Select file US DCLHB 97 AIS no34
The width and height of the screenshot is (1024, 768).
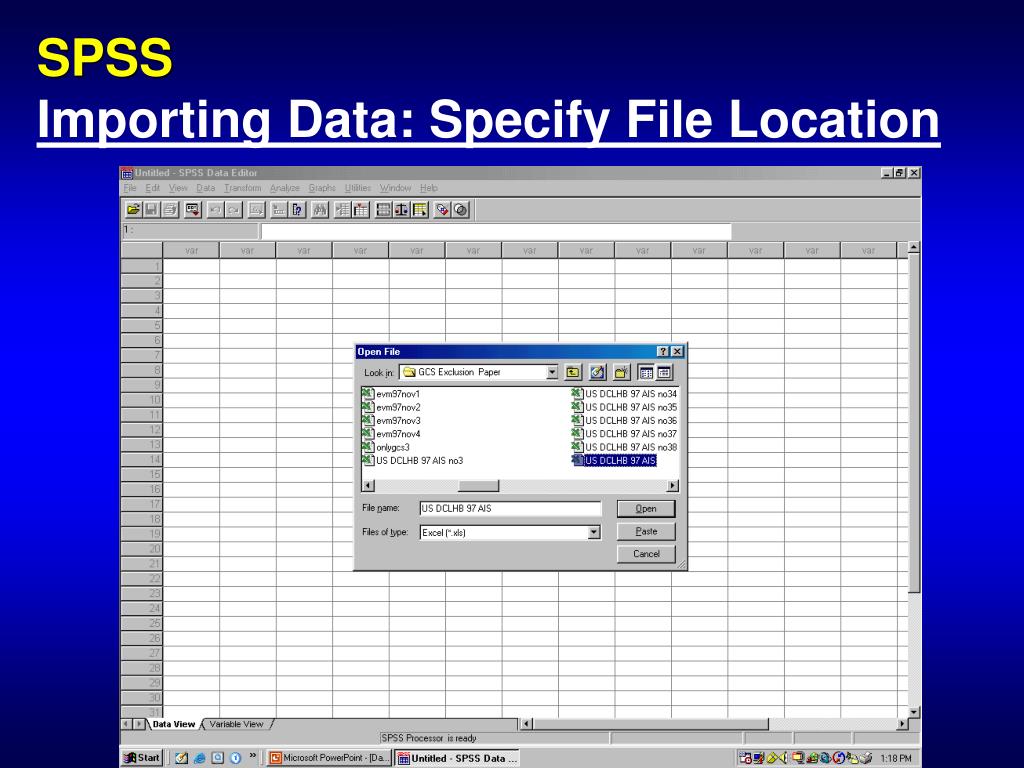pyautogui.click(x=624, y=394)
